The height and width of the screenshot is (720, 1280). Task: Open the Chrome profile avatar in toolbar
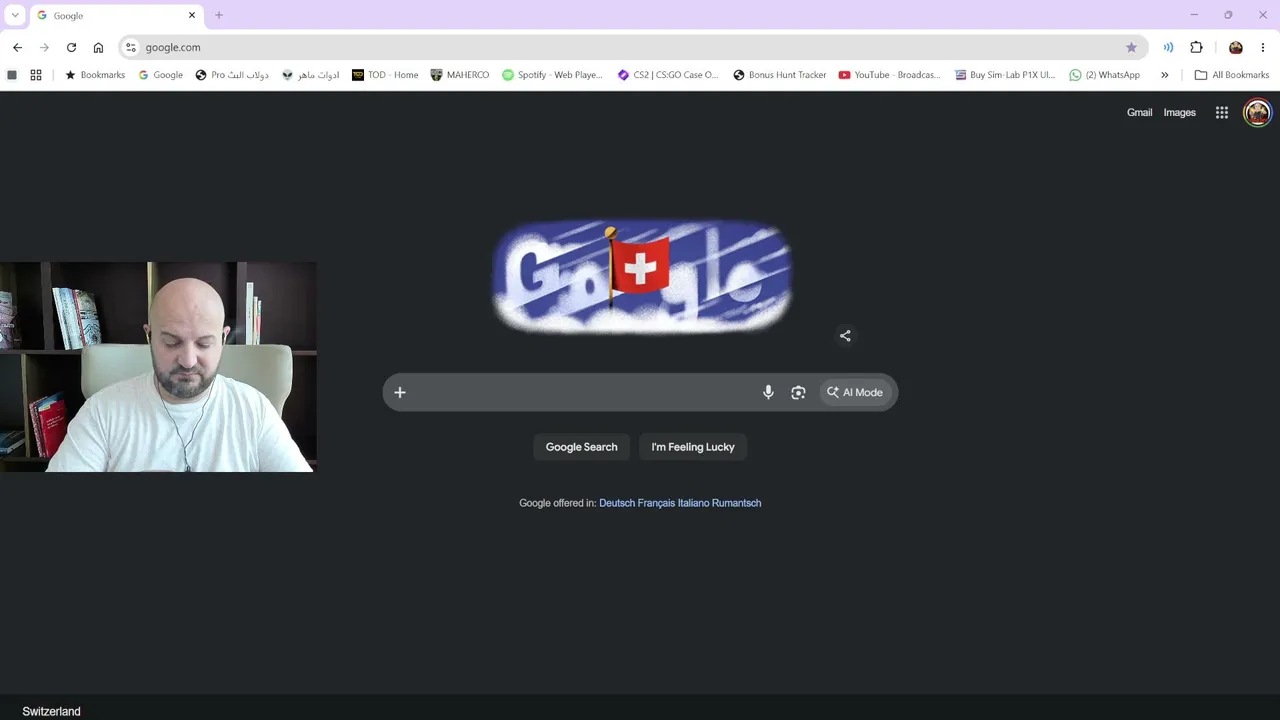pos(1236,47)
